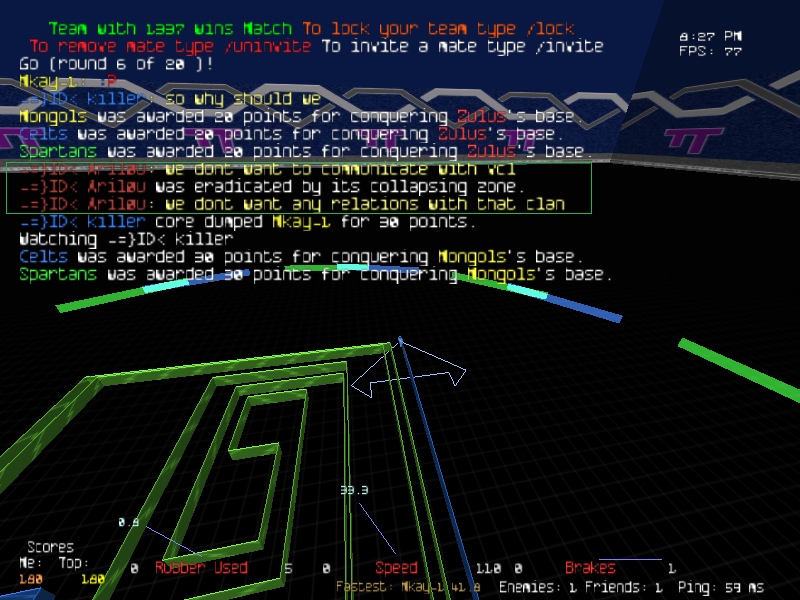The image size is (800, 600).
Task: Click the 0.9 rubber value readout
Action: [128, 522]
